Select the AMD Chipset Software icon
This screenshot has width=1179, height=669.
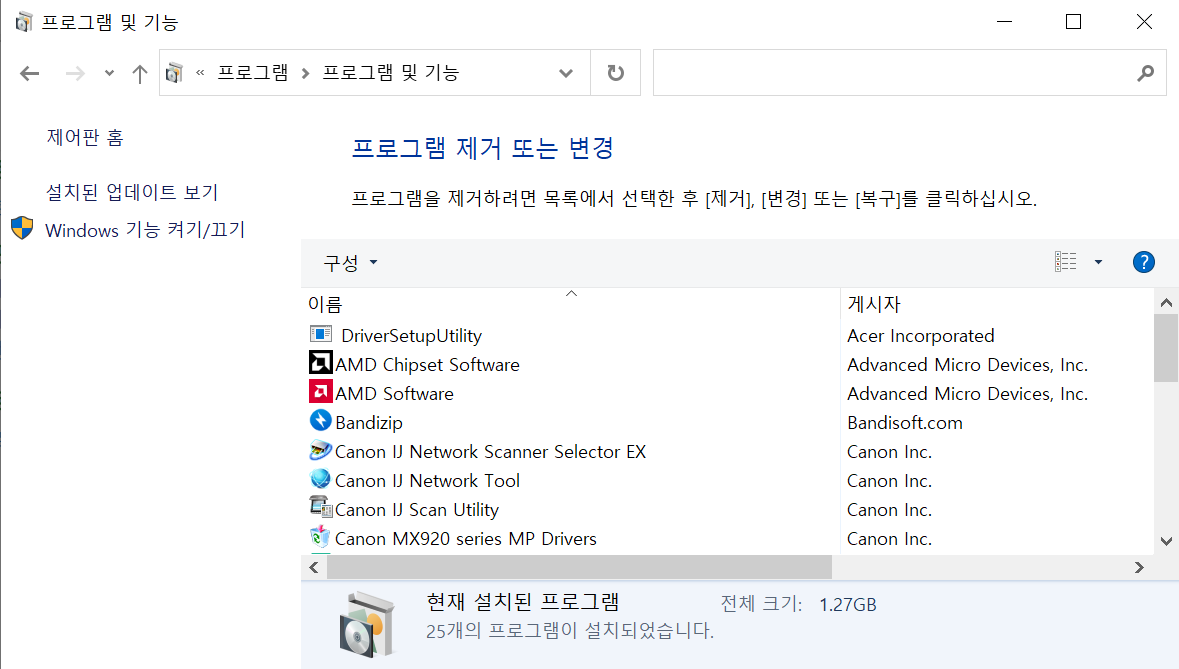321,363
